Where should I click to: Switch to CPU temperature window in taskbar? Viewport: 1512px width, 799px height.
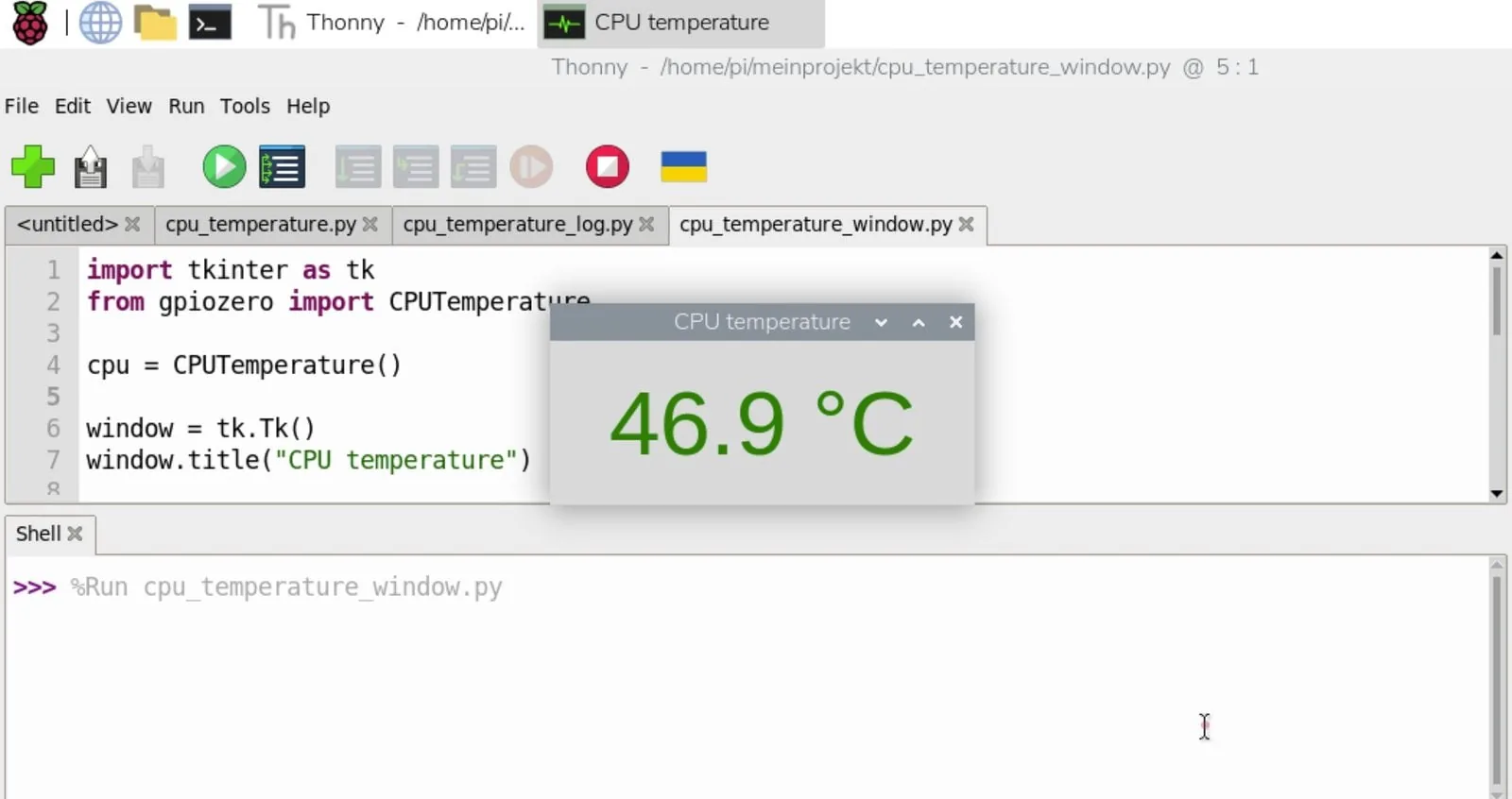tap(680, 23)
